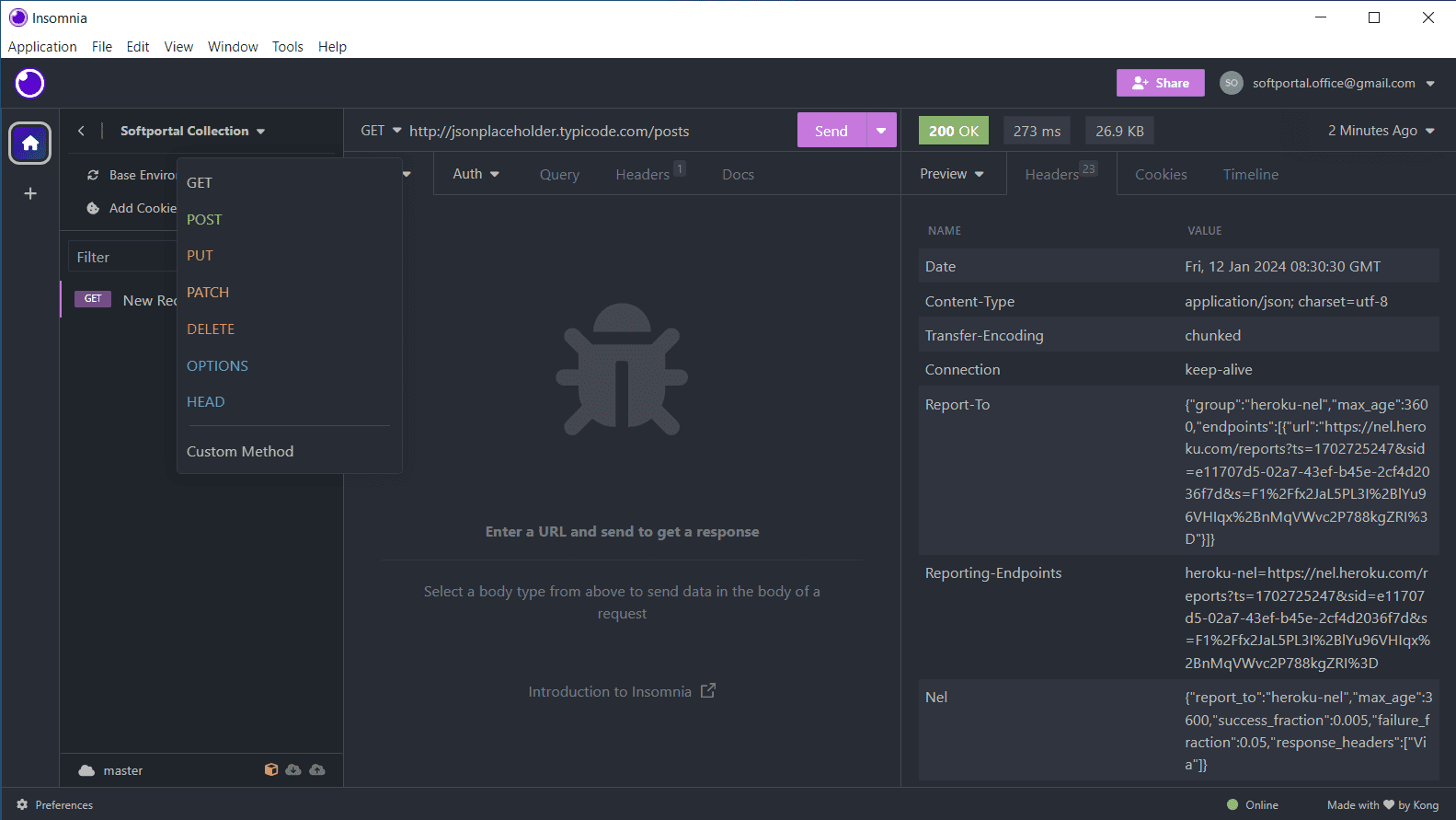Choose PATCH from the method list

coord(289,292)
